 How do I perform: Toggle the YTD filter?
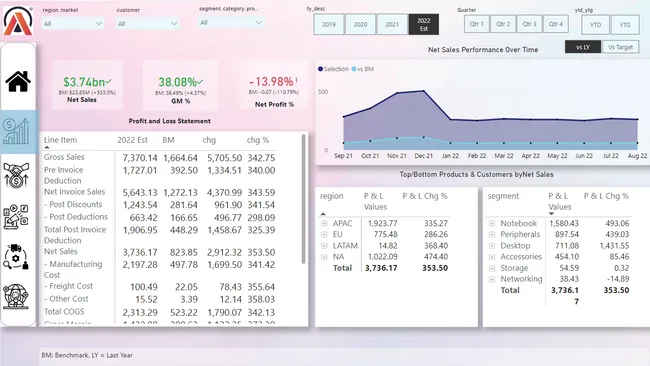pyautogui.click(x=596, y=24)
